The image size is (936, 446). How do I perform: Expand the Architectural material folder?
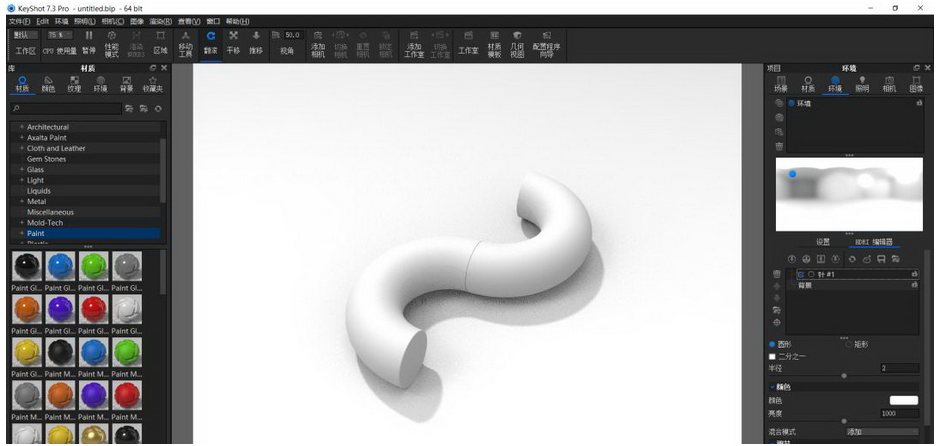click(x=21, y=127)
